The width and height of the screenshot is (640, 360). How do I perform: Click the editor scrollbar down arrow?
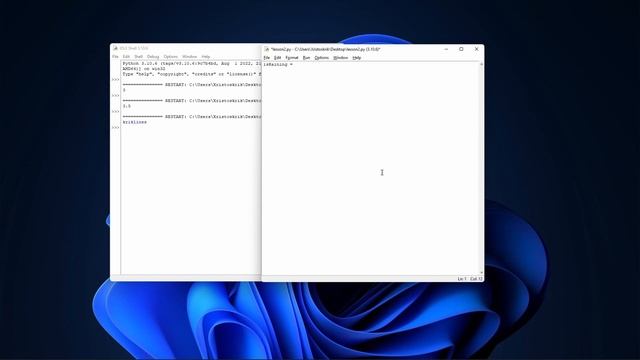[482, 272]
